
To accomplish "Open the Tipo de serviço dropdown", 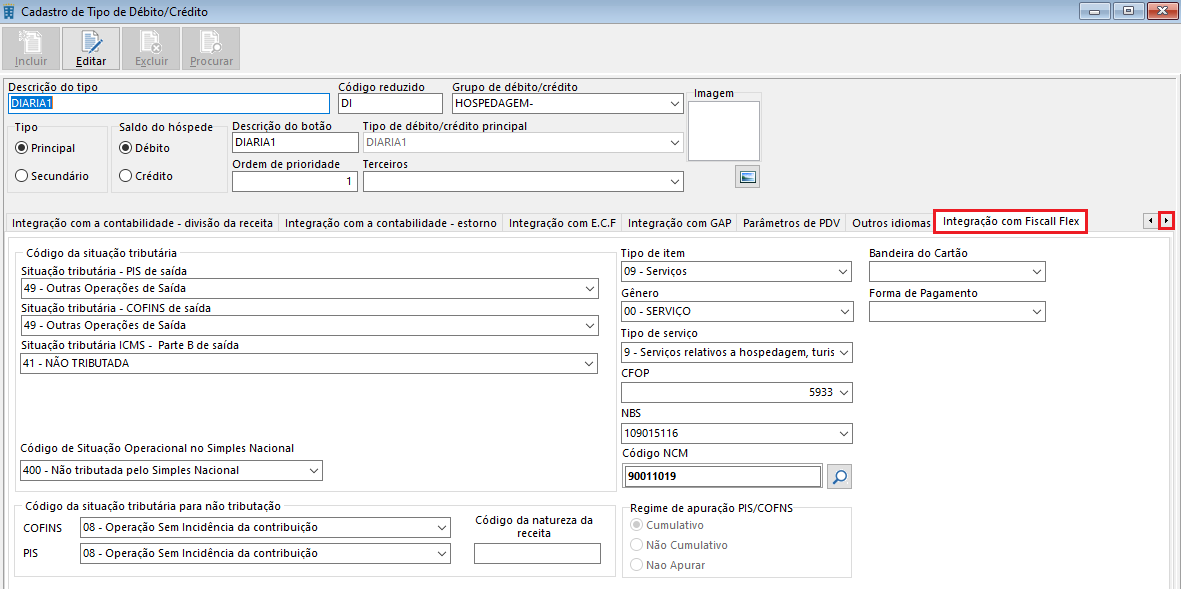I will click(843, 352).
